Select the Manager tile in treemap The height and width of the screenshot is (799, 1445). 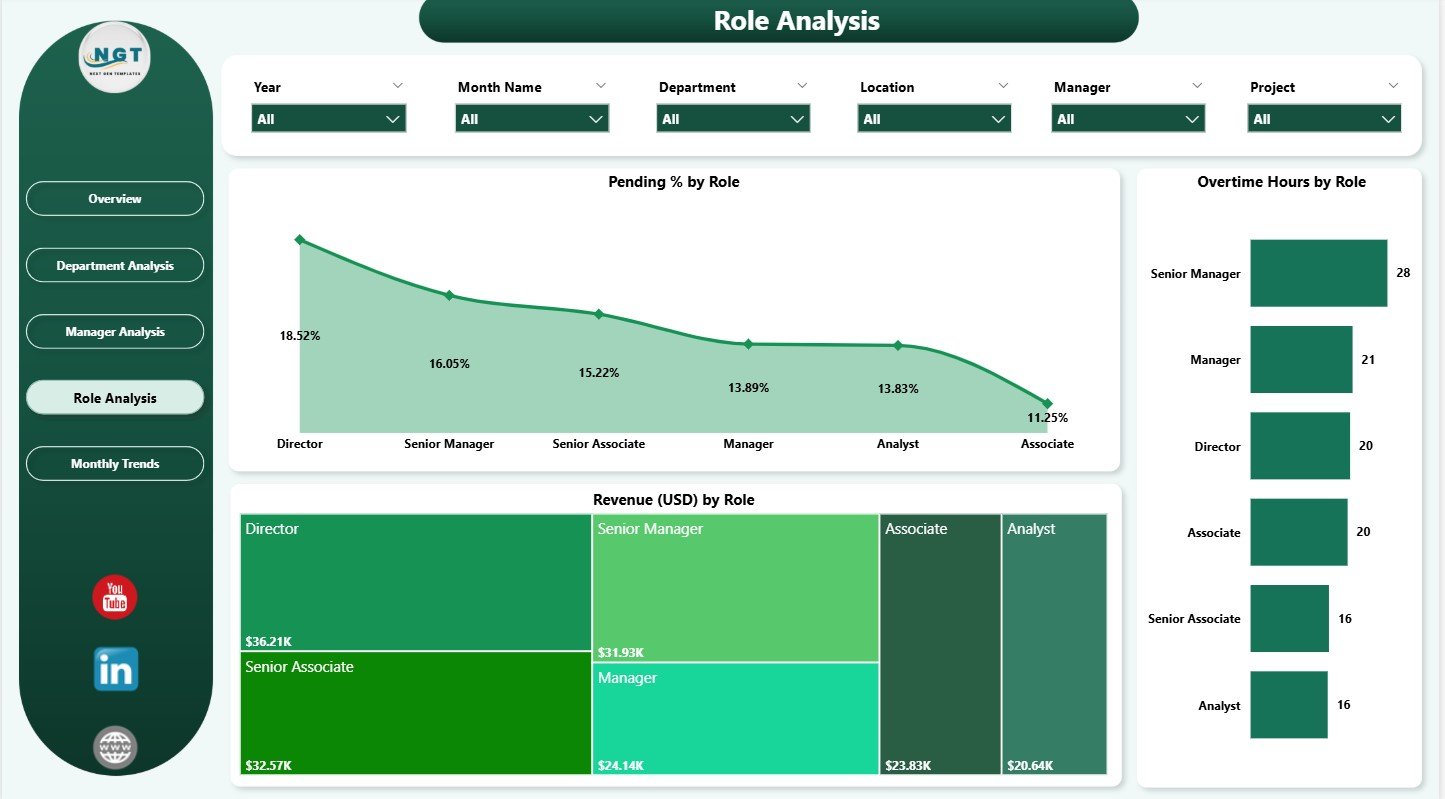point(735,718)
